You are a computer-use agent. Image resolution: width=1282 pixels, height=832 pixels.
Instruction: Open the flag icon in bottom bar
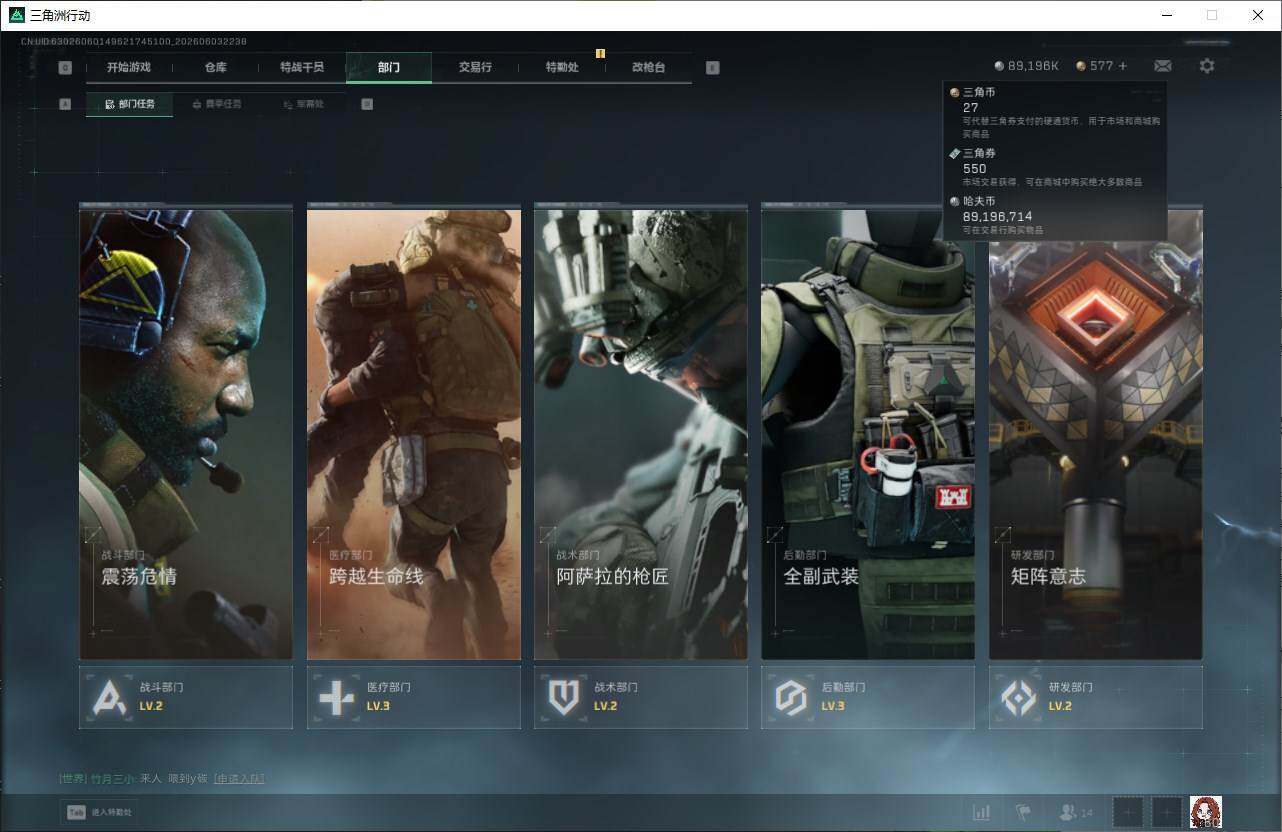pyautogui.click(x=1023, y=813)
